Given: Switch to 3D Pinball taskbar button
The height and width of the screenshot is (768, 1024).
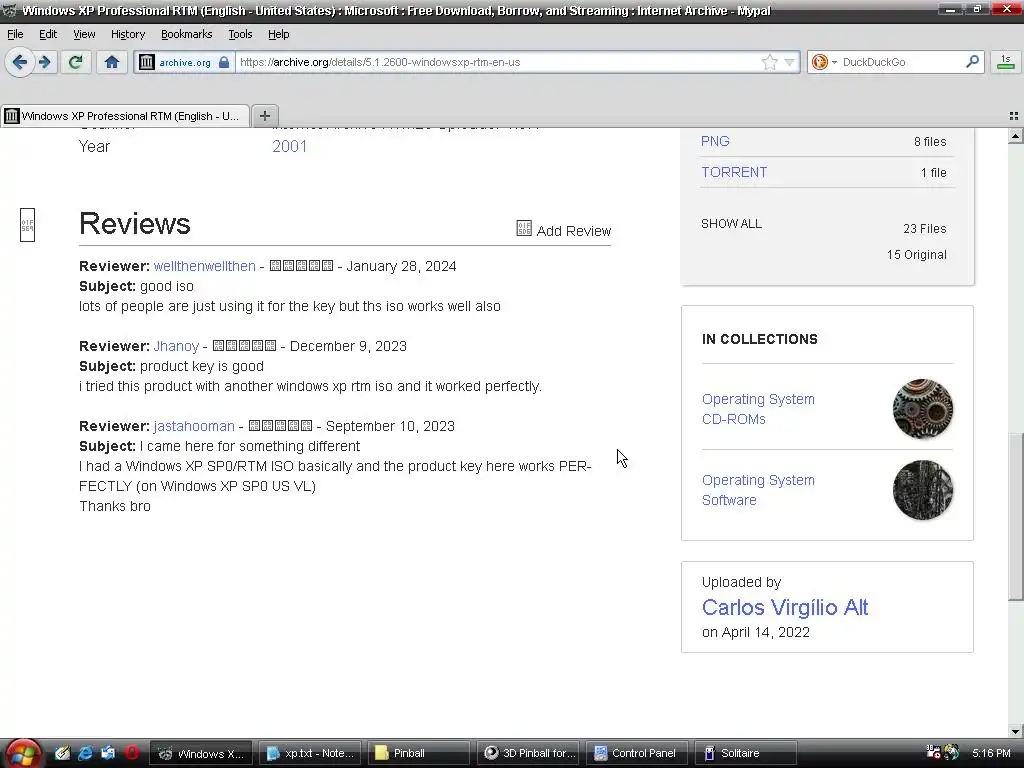Looking at the screenshot, I should point(529,753).
